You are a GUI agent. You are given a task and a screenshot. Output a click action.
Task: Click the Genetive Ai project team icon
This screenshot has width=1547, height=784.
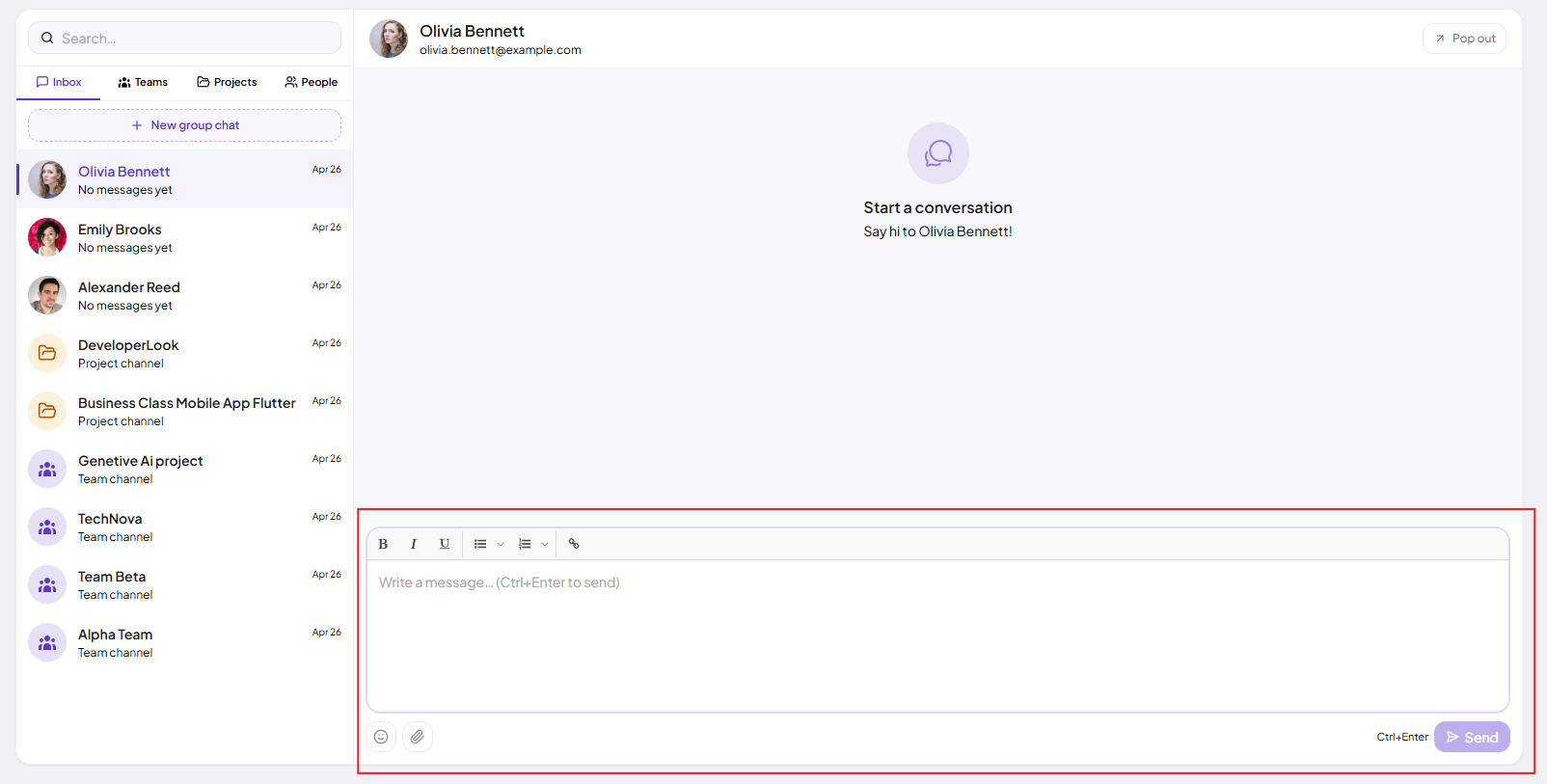[47, 469]
